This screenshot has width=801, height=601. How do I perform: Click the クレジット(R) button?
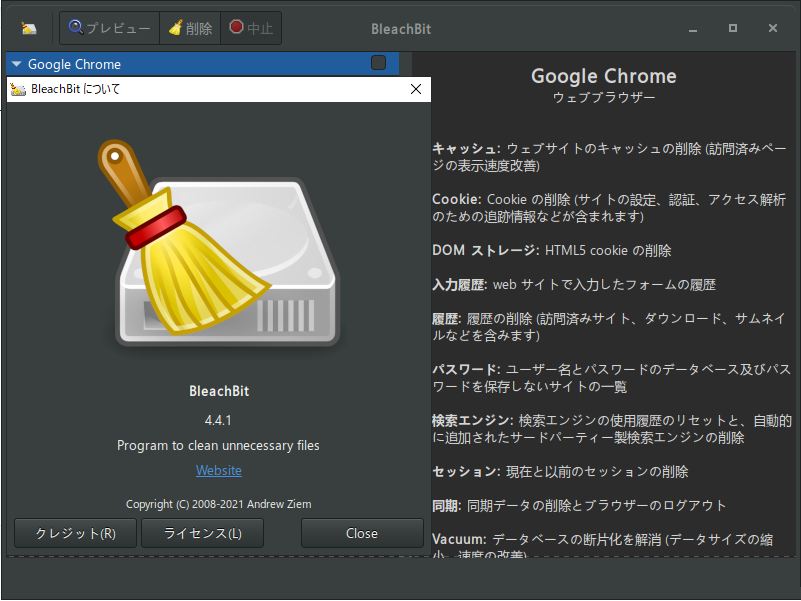(75, 533)
